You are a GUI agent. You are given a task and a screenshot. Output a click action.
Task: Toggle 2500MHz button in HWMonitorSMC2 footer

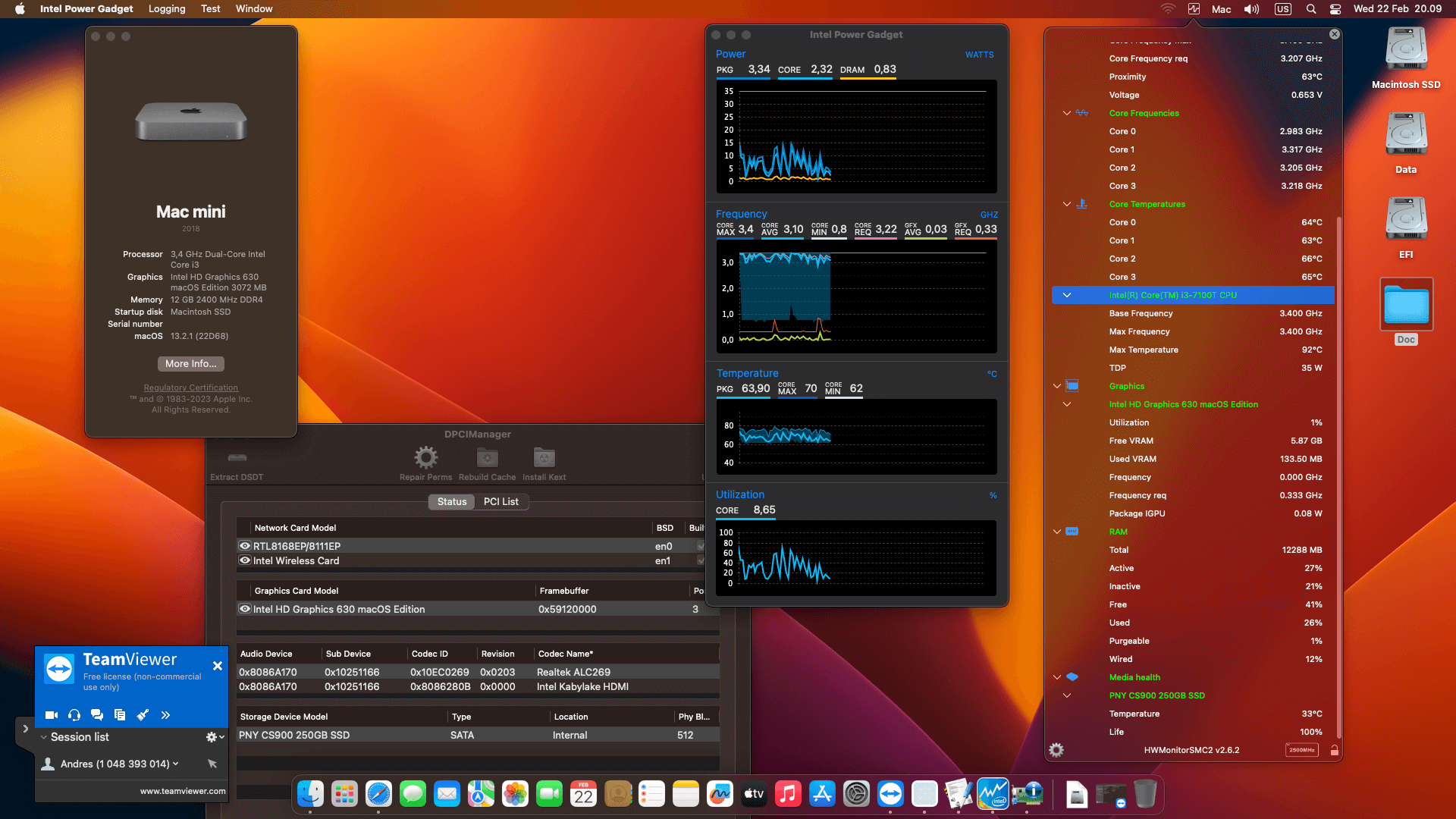(x=1302, y=750)
